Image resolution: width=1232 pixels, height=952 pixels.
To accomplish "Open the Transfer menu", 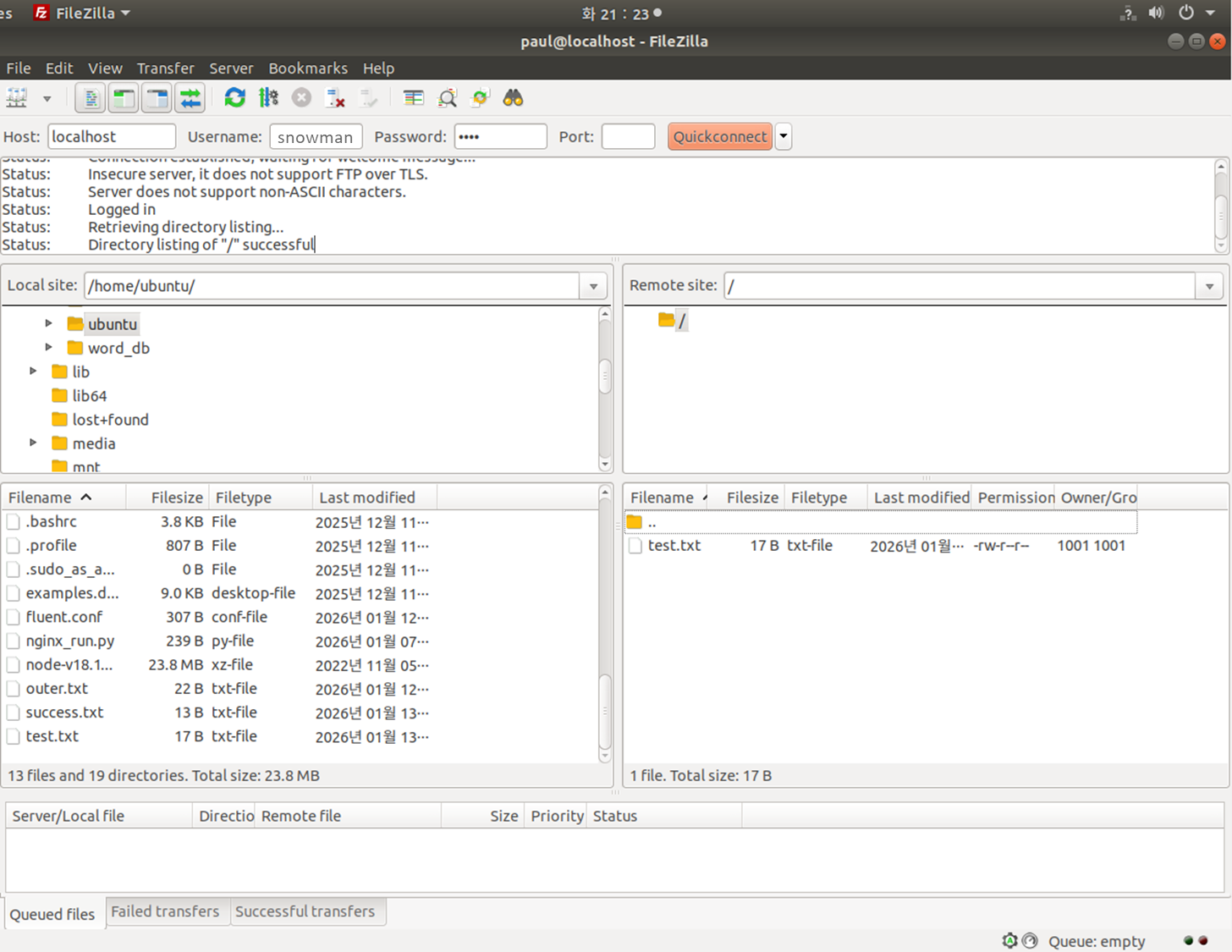I will coord(166,69).
